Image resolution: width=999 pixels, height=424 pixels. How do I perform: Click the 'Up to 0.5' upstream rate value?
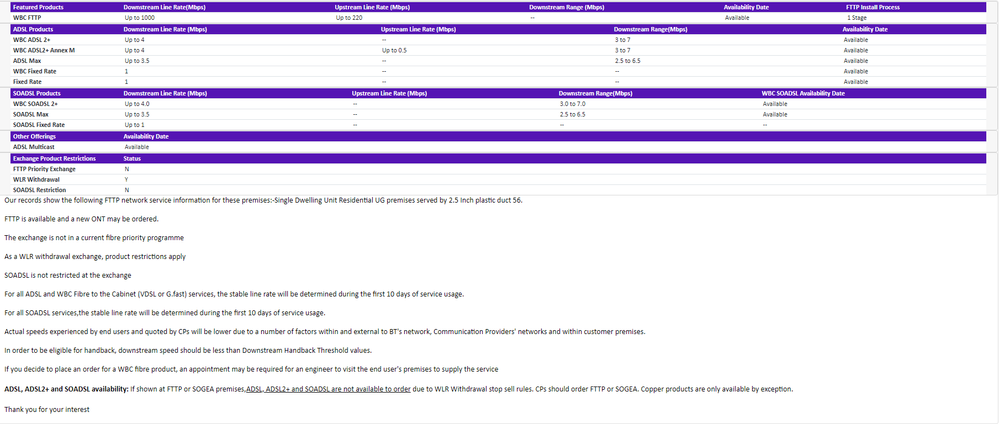tap(394, 50)
